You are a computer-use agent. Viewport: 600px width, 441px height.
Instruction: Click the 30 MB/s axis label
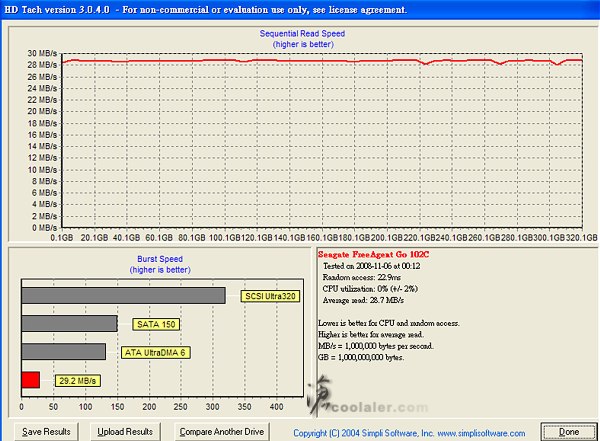[x=42, y=53]
